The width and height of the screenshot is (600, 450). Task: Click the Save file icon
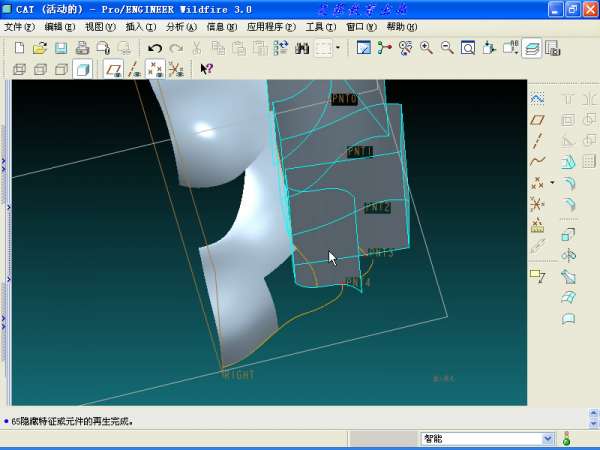(60, 48)
